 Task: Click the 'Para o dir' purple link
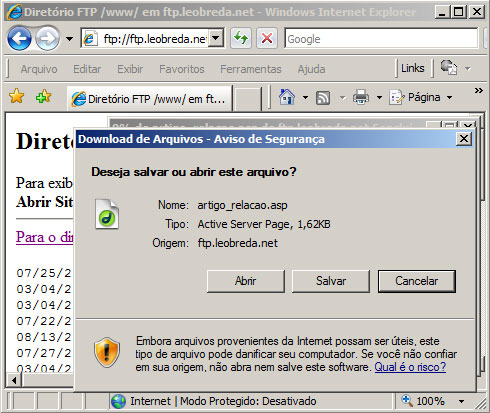point(44,237)
